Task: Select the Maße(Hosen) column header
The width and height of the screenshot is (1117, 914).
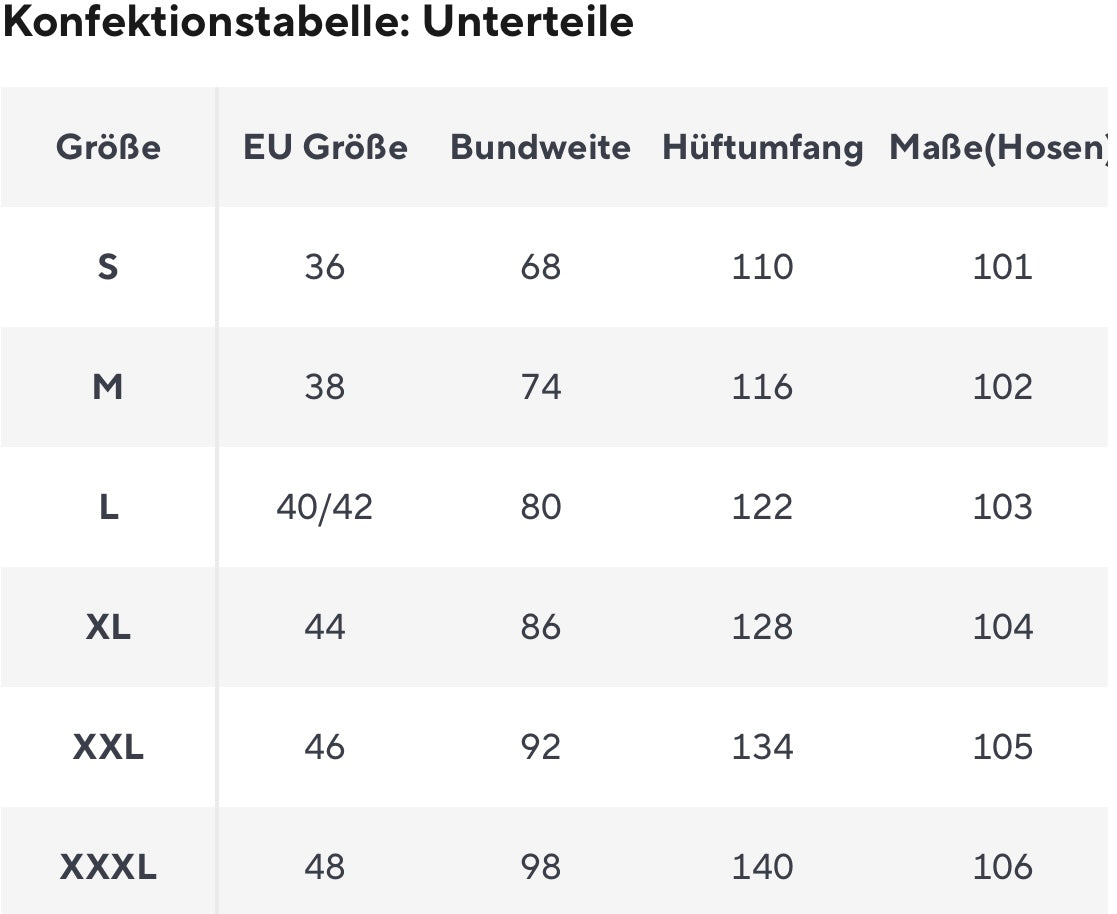Action: (1000, 148)
